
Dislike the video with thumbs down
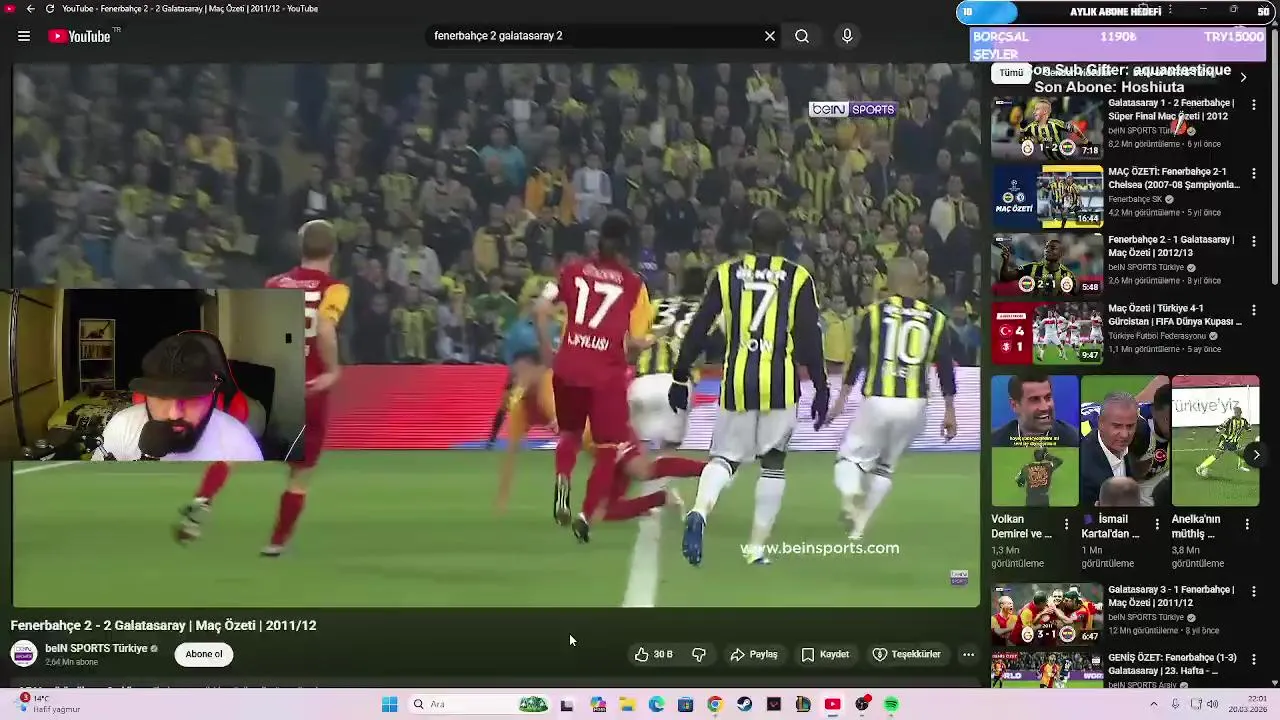coord(699,654)
